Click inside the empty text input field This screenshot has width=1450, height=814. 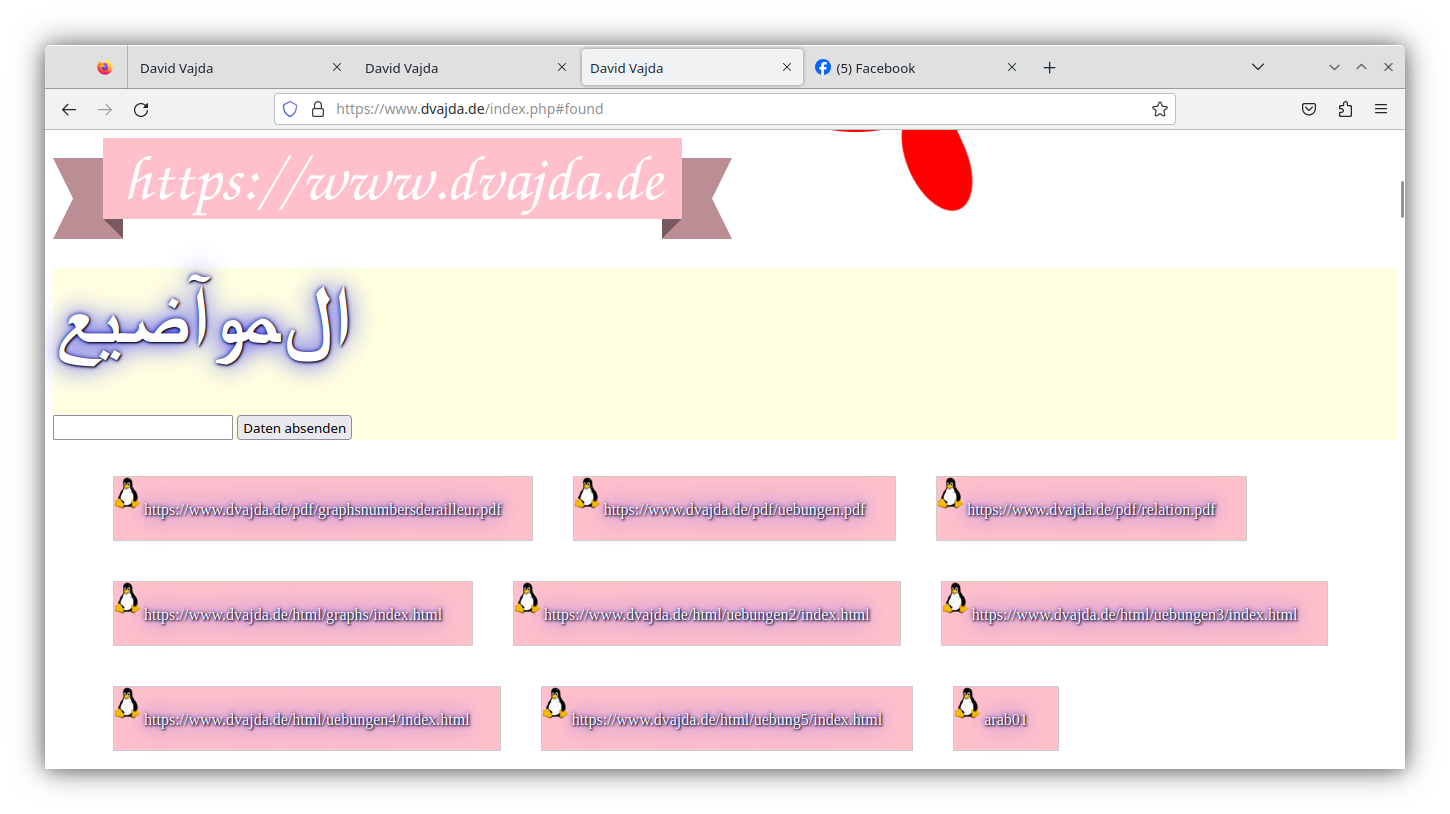click(142, 427)
